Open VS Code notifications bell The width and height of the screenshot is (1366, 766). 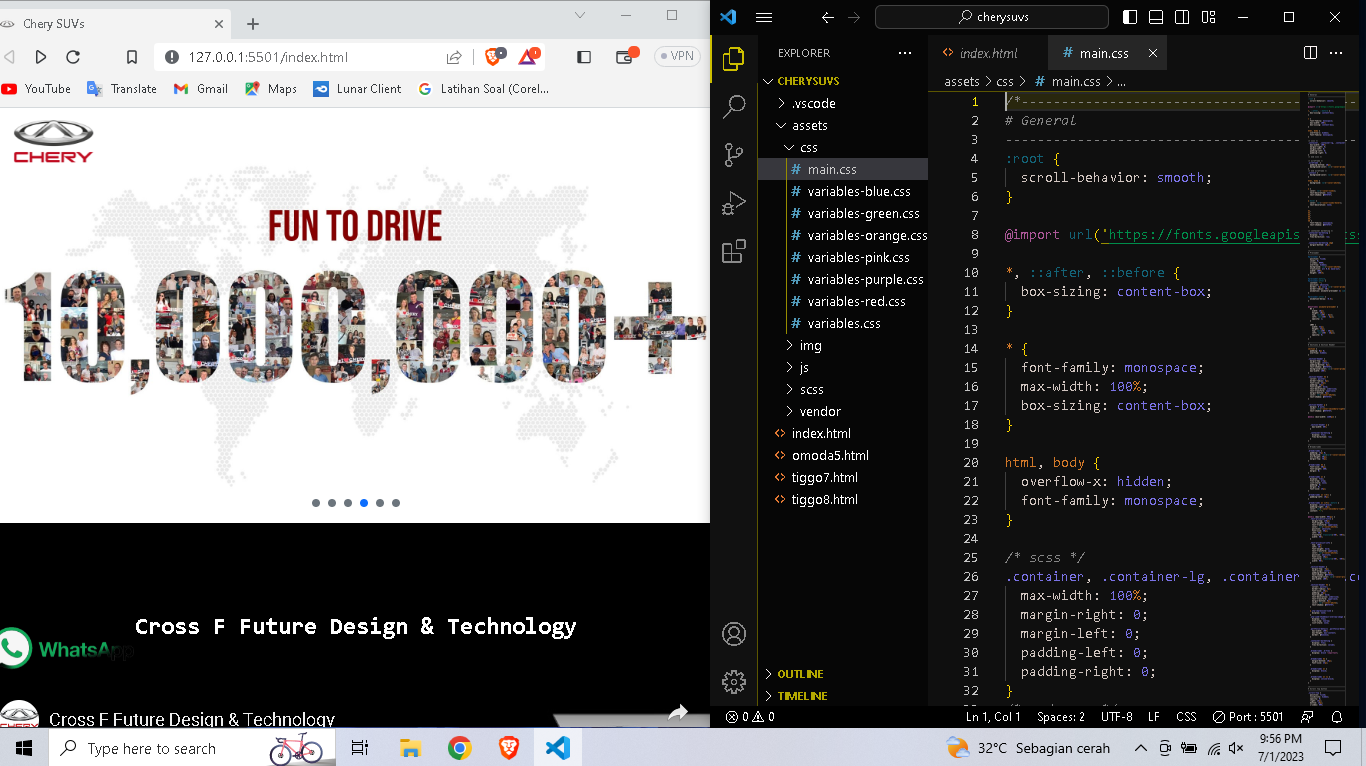coord(1337,717)
